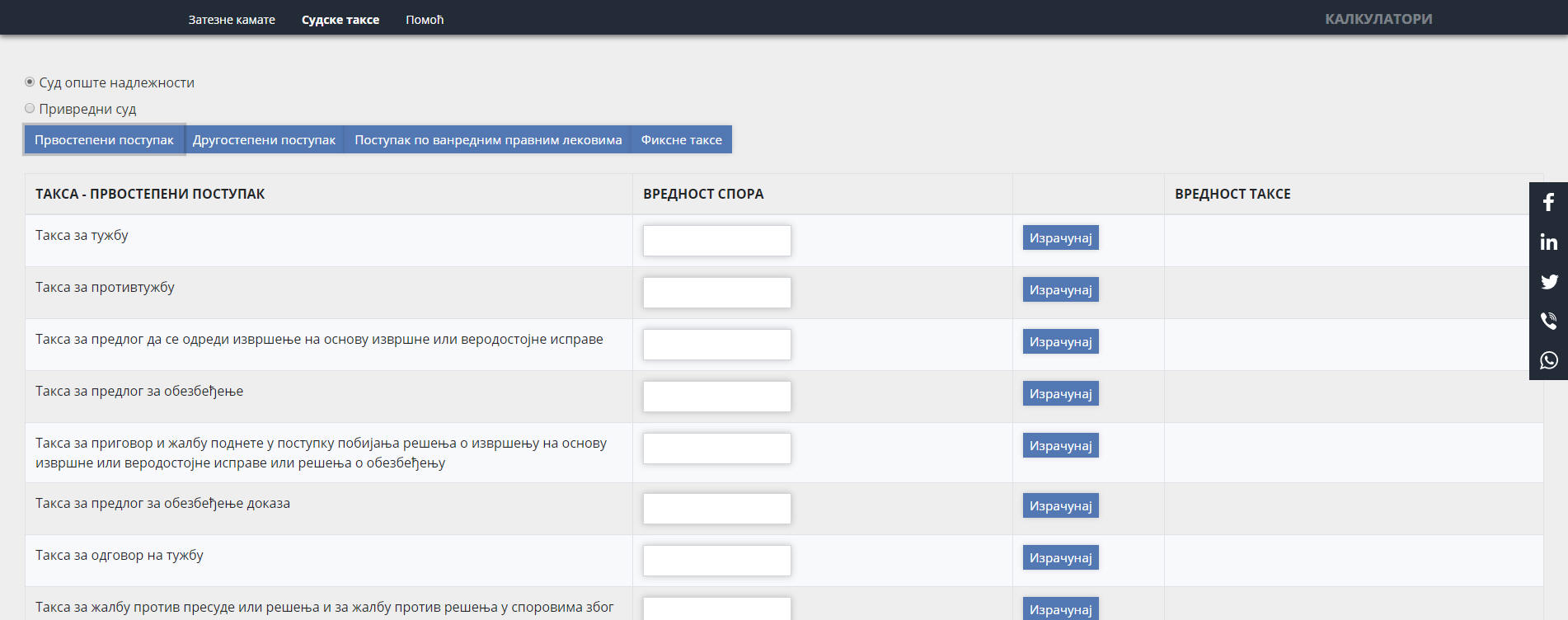
Task: Click the Facebook share icon
Action: [1548, 202]
